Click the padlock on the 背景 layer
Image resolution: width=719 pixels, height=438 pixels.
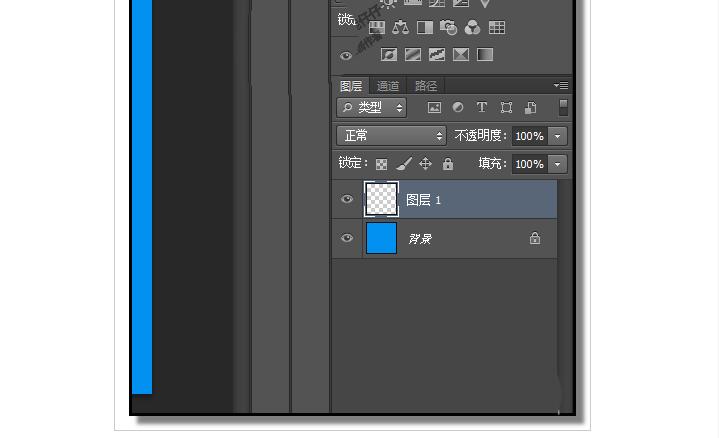pos(535,238)
